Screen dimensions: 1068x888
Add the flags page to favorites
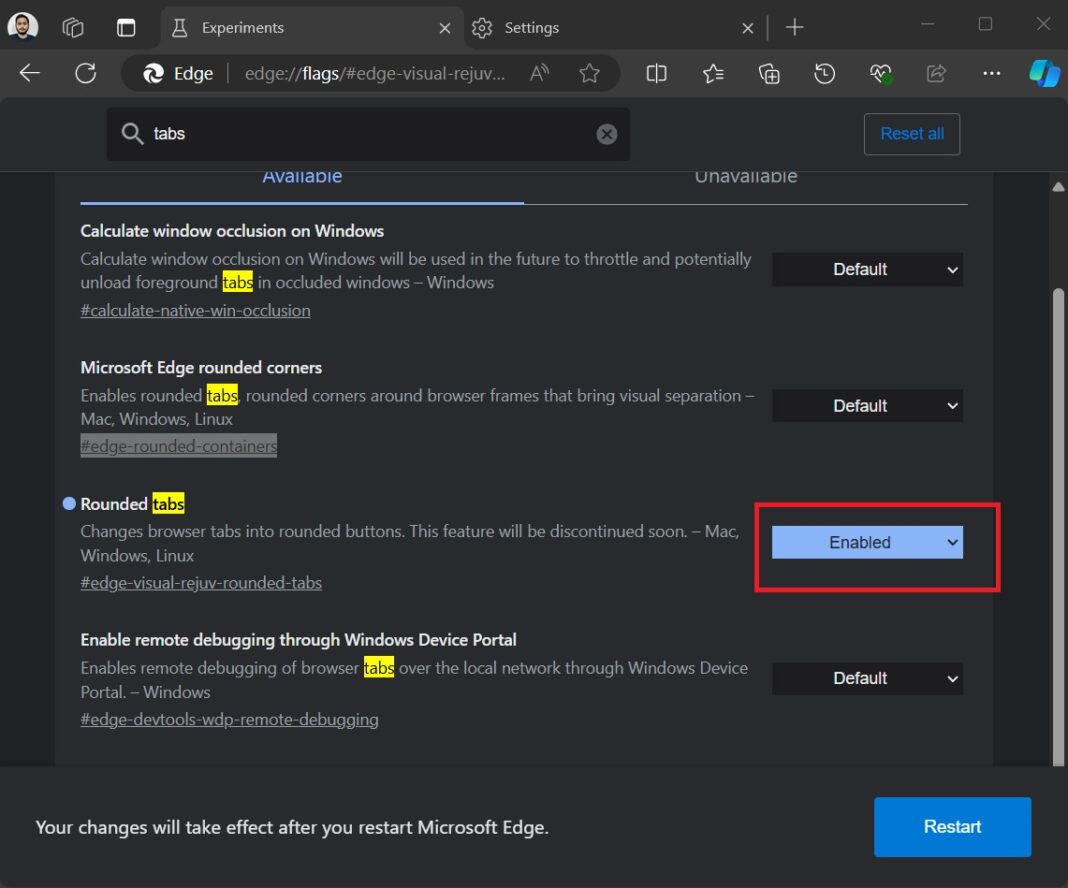(589, 72)
